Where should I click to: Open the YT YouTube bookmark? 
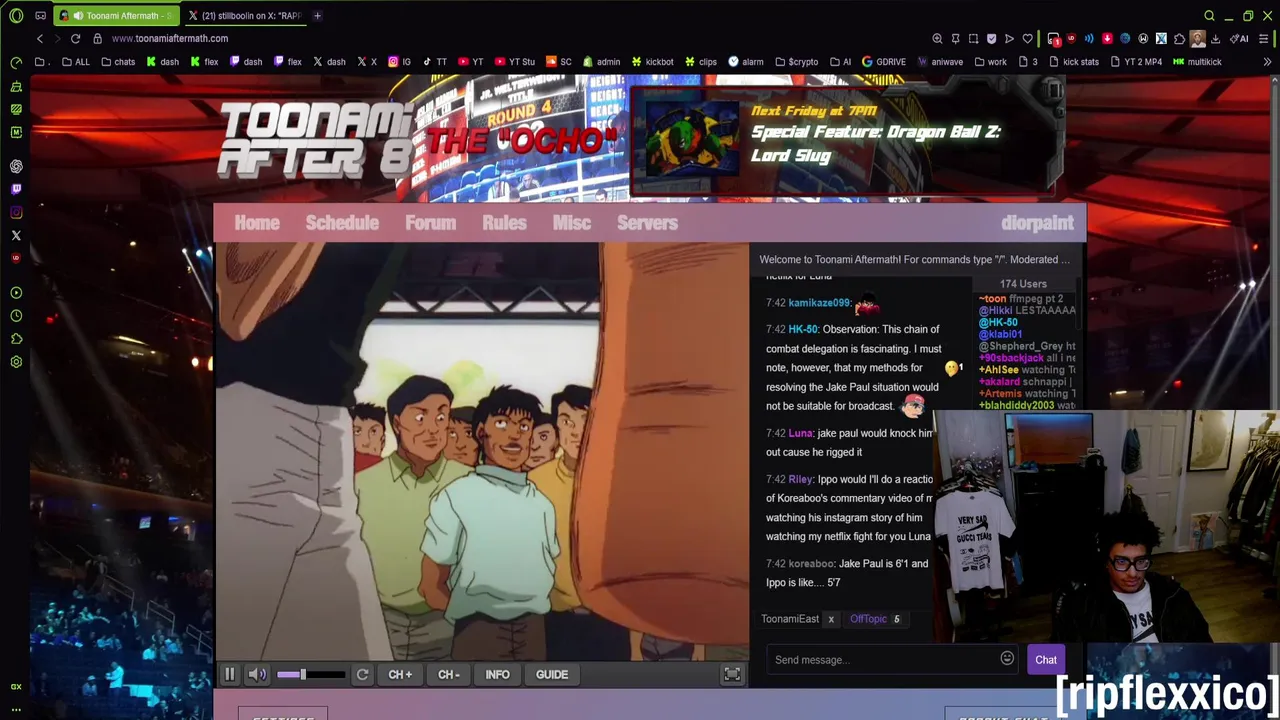point(471,62)
